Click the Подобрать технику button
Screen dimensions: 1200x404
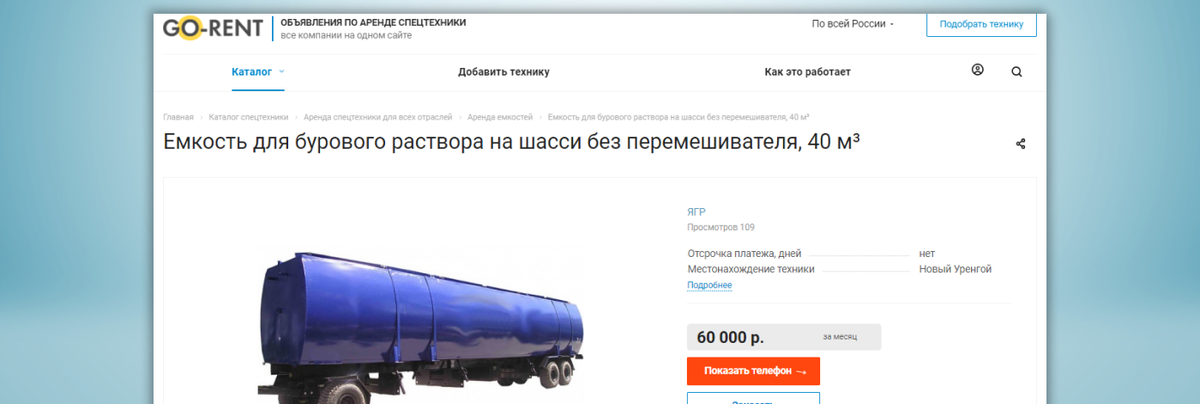pos(982,24)
